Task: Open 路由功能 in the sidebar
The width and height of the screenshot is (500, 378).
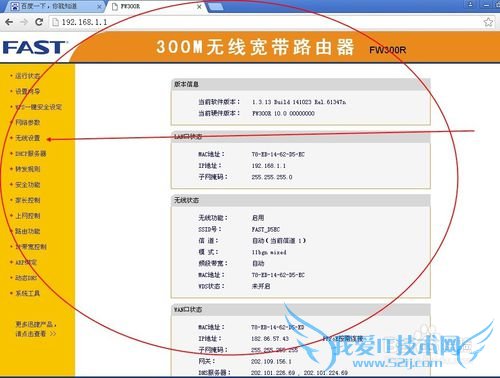Action: pyautogui.click(x=27, y=231)
